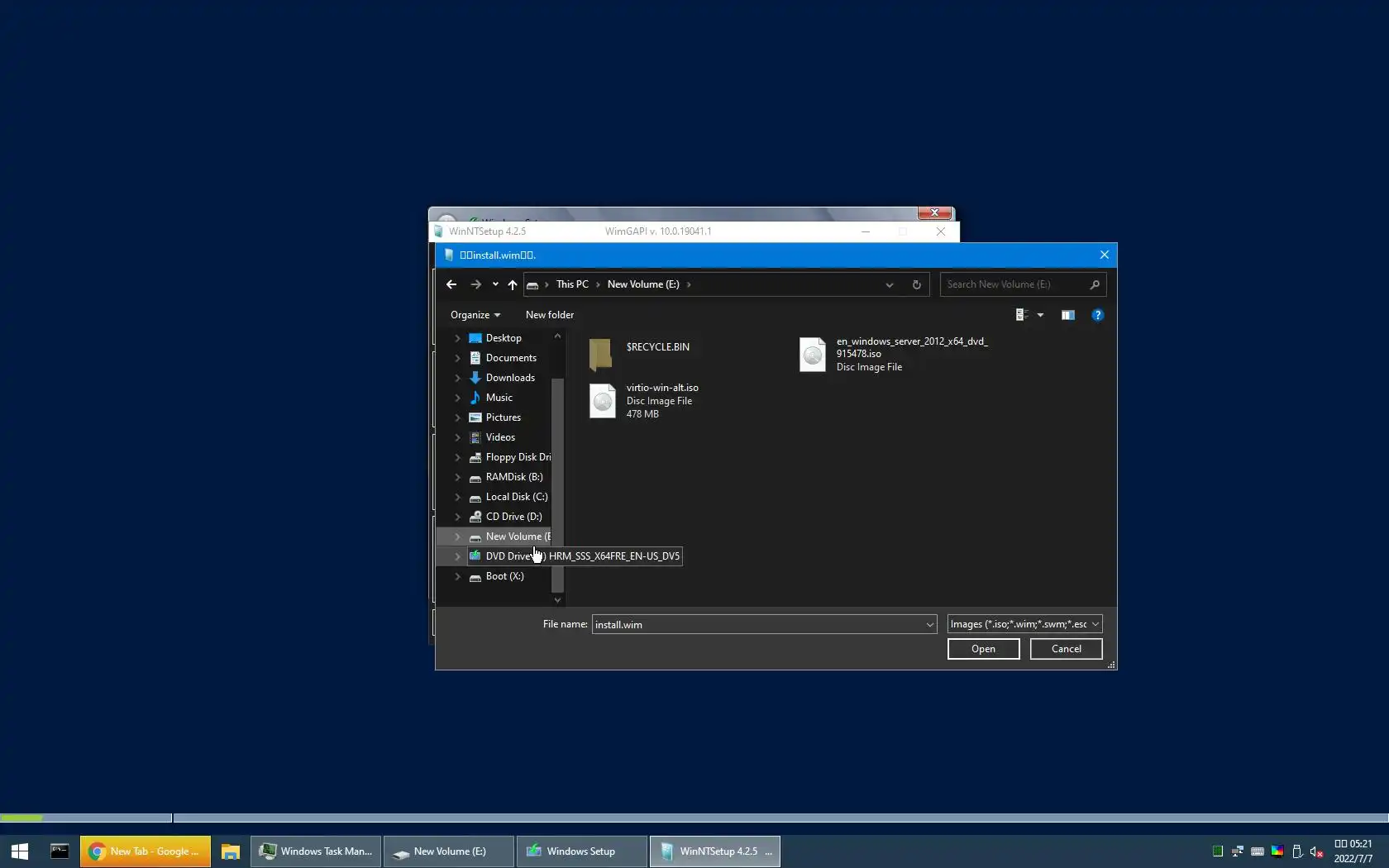Select CD Drive (D:) in the tree
This screenshot has height=868, width=1389.
[513, 517]
